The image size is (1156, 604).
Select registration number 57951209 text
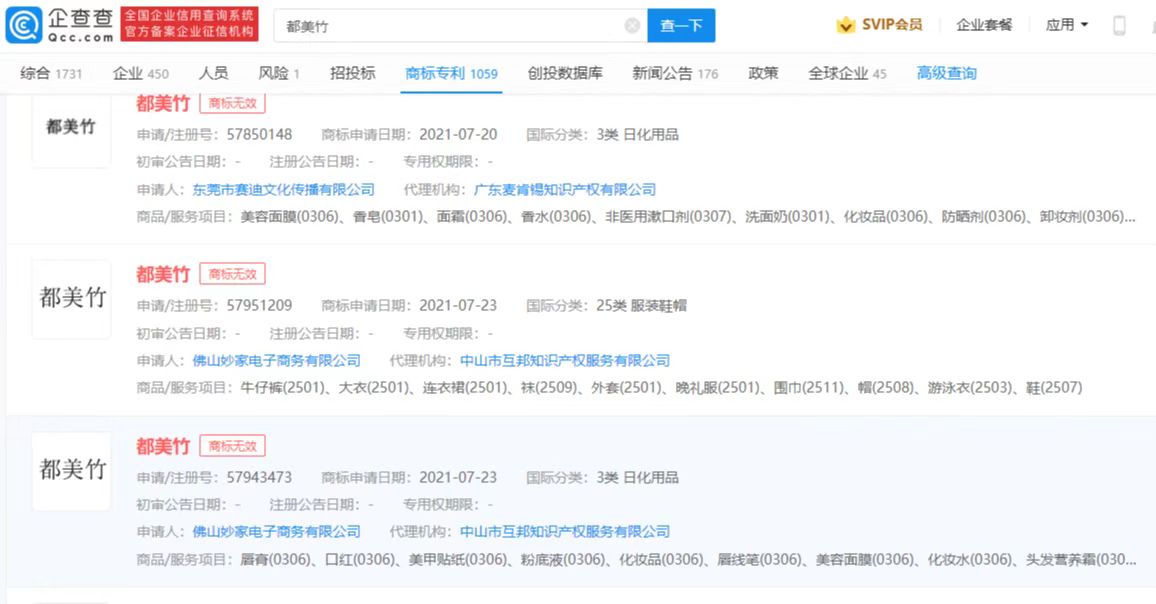tap(259, 306)
